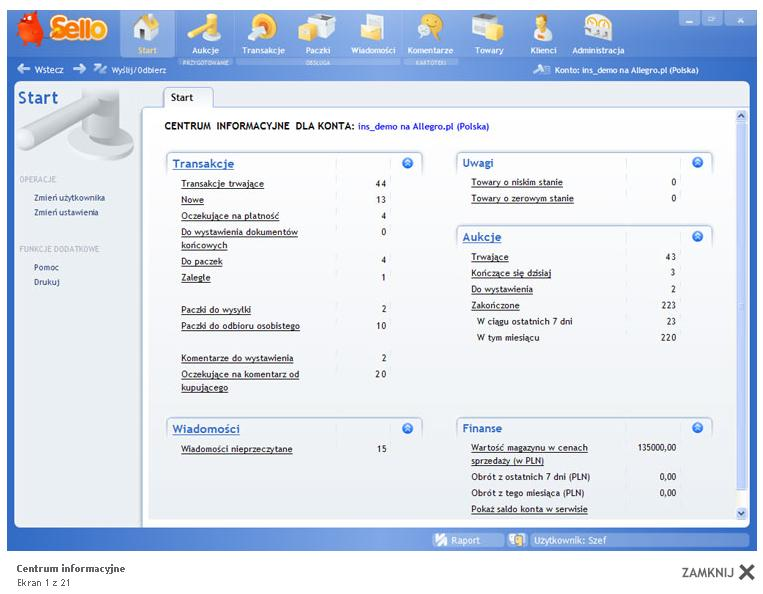Viewport: 763px width, 594px height.
Task: Click the Wstecz back arrow
Action: click(x=25, y=70)
